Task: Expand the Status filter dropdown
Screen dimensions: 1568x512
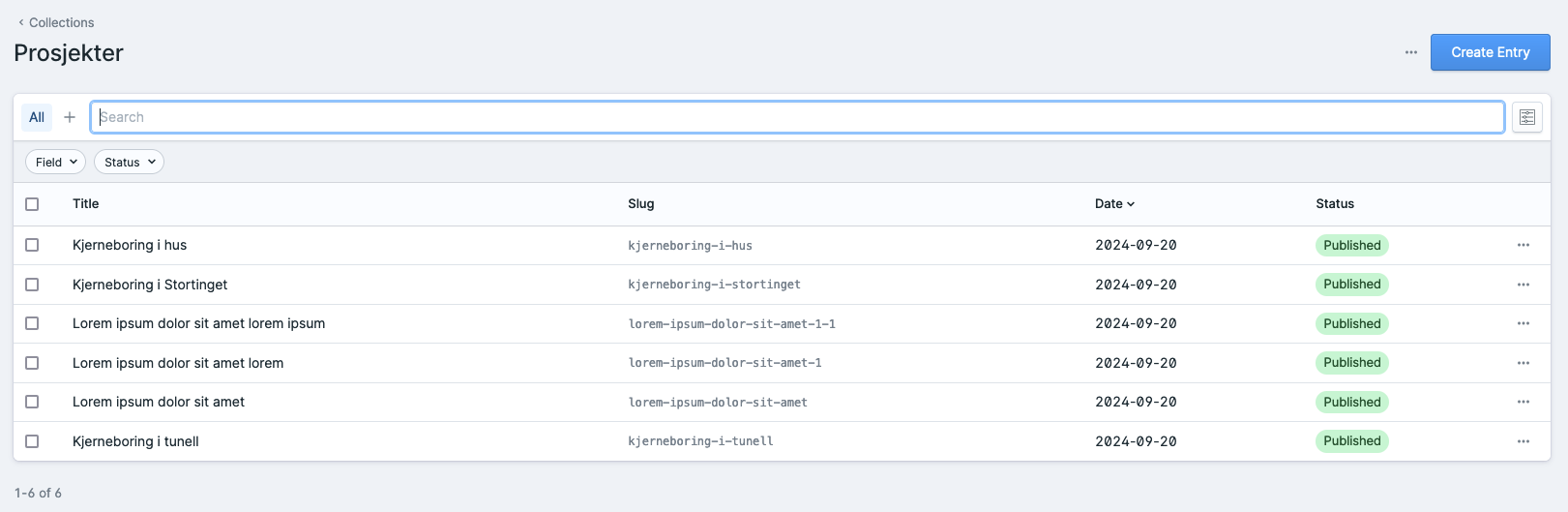Action: [x=129, y=162]
